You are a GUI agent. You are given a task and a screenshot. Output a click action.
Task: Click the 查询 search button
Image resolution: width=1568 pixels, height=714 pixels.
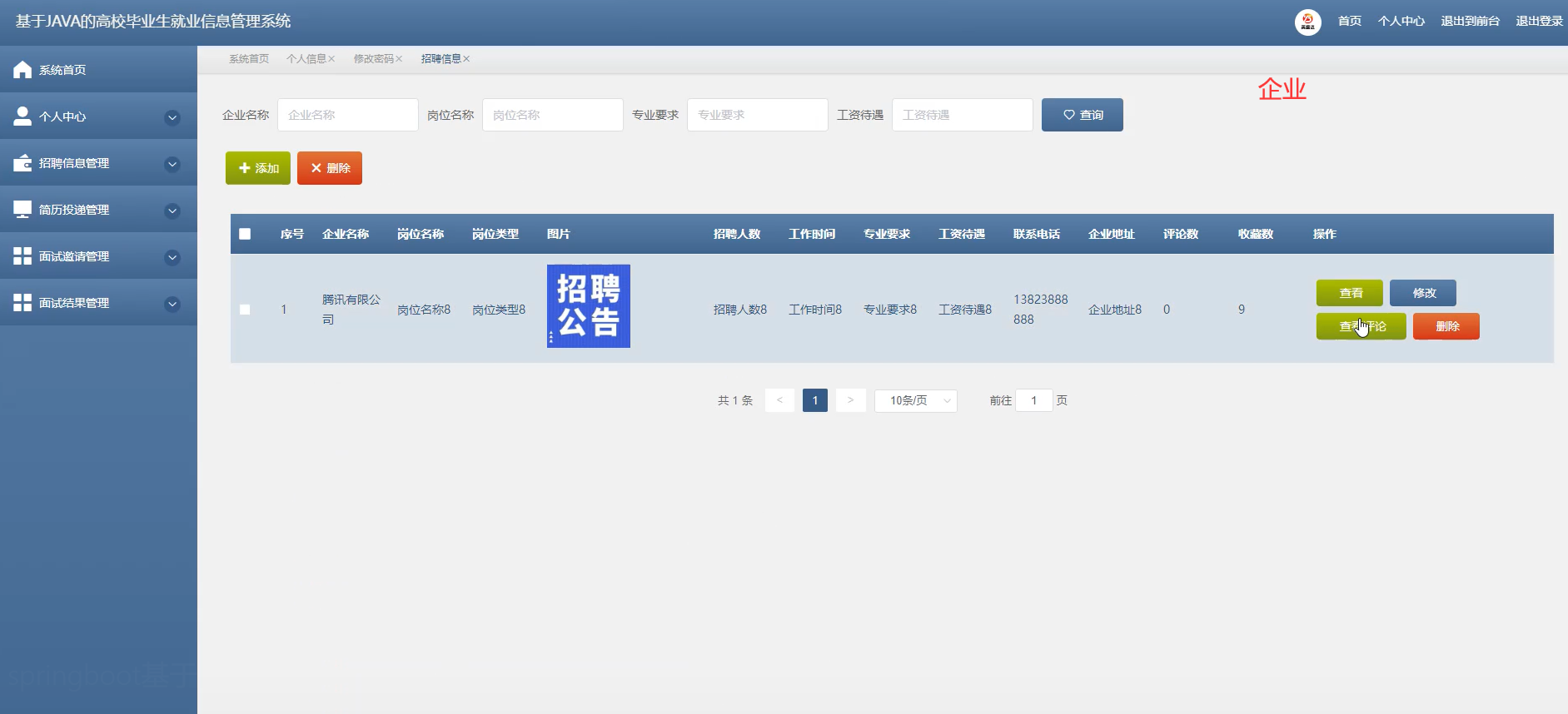click(1083, 115)
